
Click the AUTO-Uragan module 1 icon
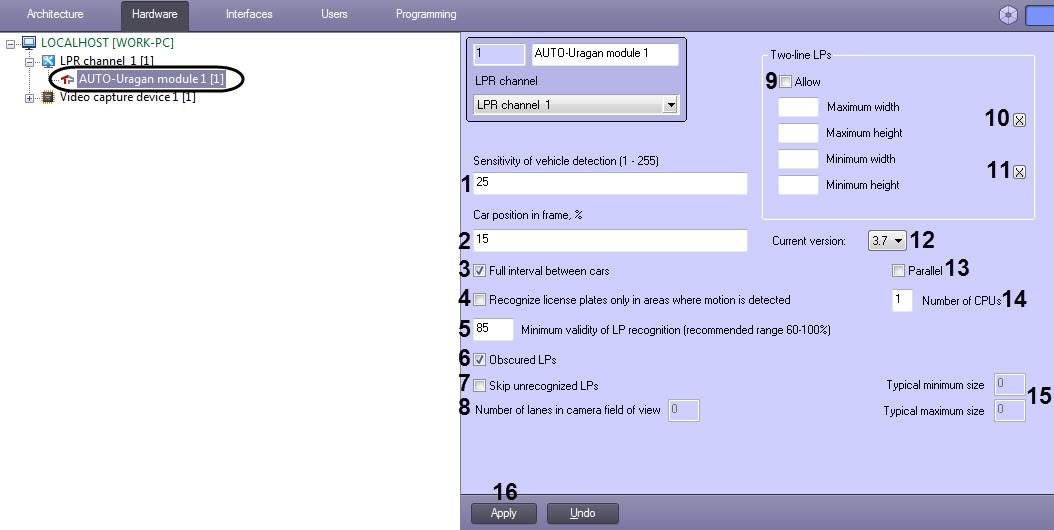pos(67,79)
